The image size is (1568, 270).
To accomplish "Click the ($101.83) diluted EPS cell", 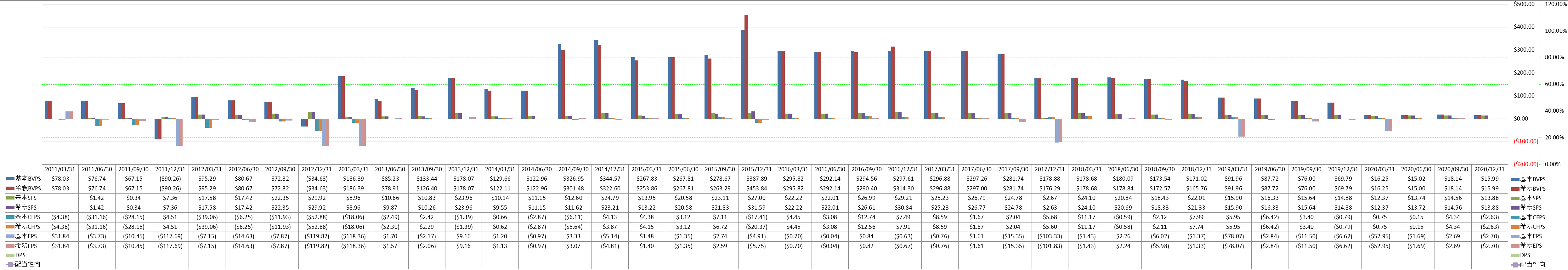I will [x=1050, y=246].
